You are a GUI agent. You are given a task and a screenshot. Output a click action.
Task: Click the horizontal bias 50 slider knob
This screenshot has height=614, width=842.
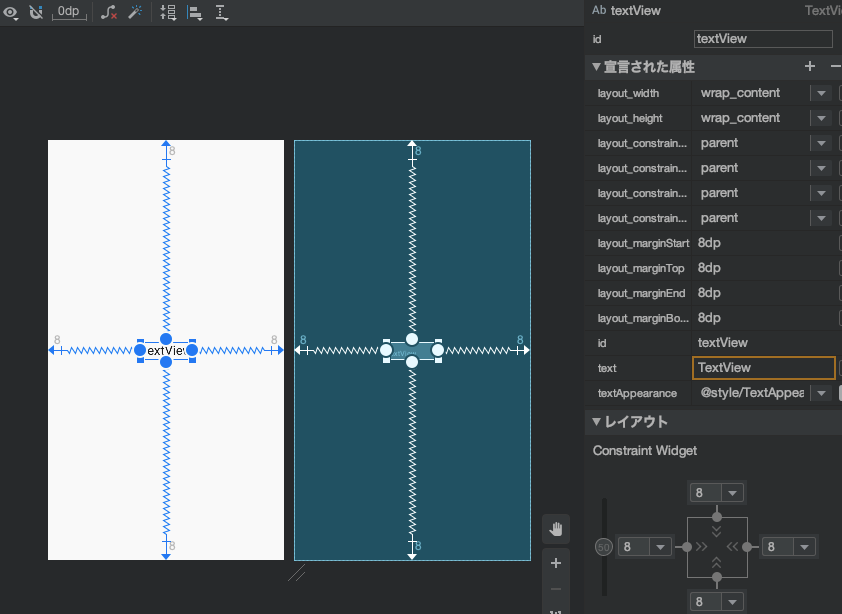coord(604,547)
